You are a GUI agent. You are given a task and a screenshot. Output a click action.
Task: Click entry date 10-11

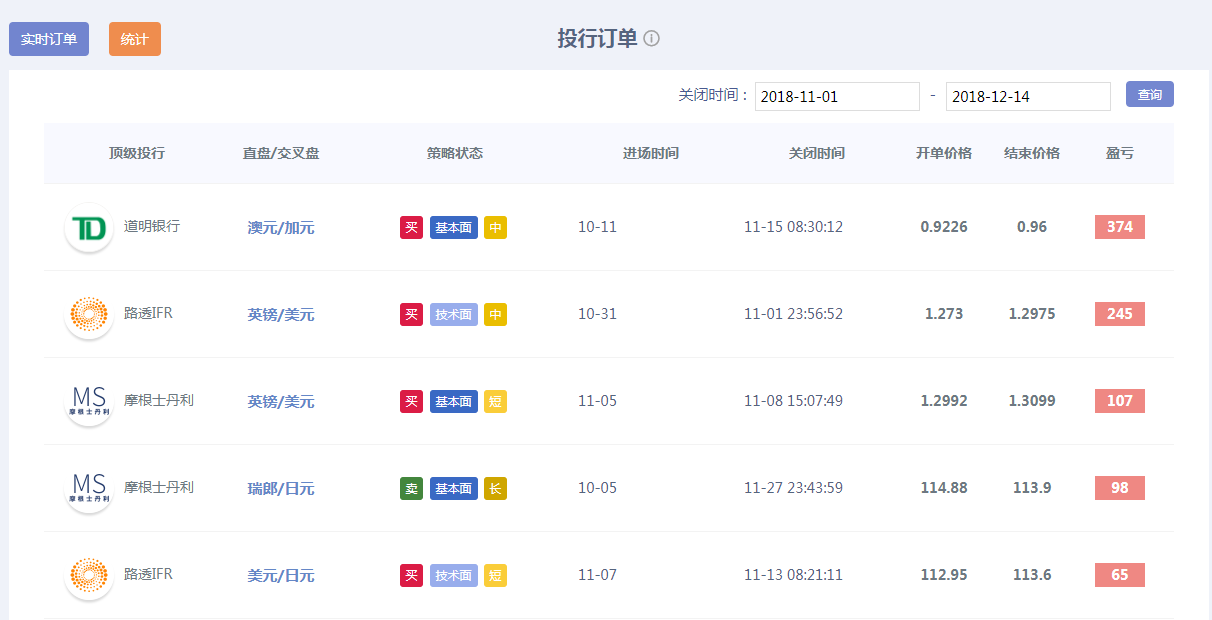[x=598, y=227]
